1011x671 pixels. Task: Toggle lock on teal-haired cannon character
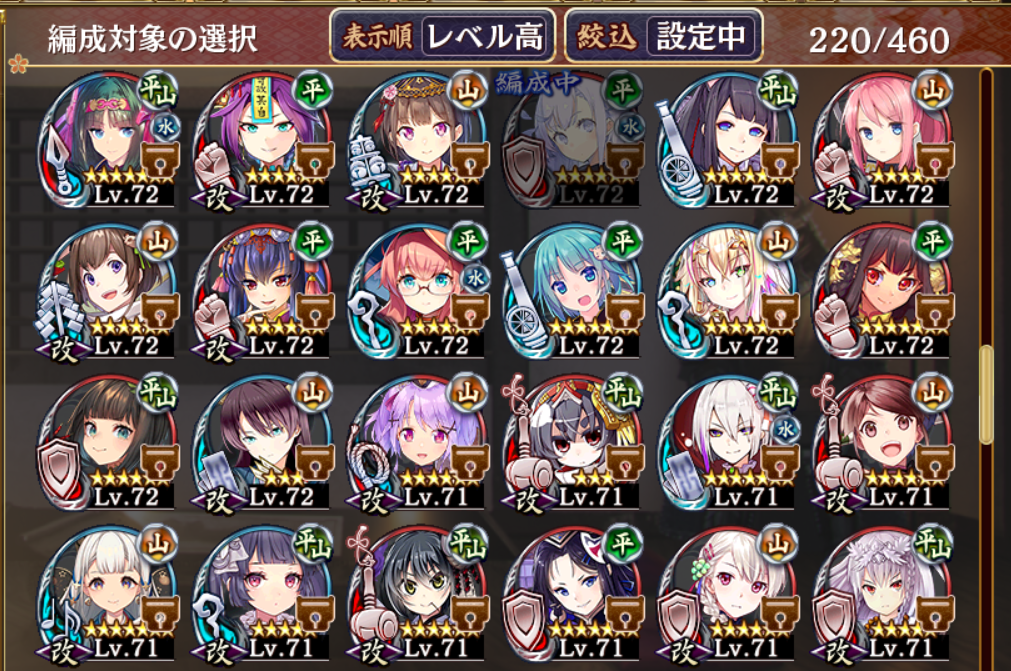coord(624,313)
